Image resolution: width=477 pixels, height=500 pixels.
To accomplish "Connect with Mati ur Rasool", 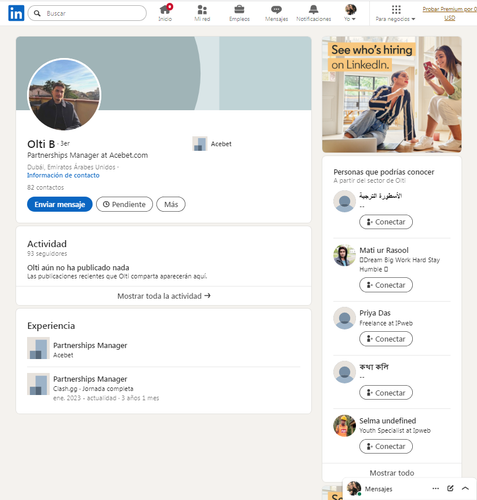I will [x=386, y=285].
